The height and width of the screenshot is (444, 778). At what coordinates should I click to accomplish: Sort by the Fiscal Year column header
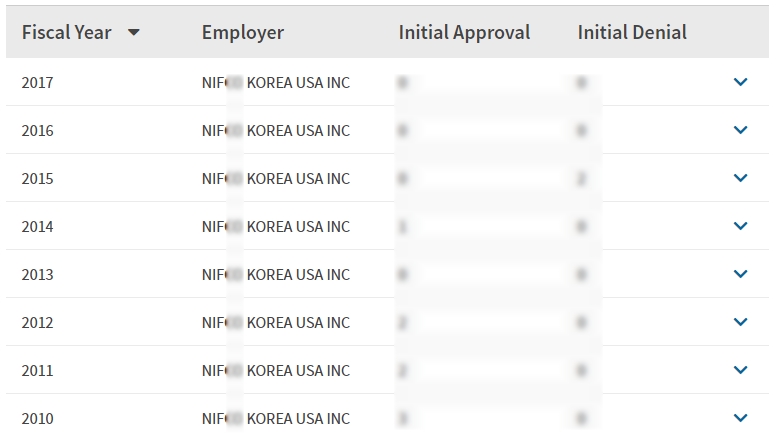coord(66,33)
